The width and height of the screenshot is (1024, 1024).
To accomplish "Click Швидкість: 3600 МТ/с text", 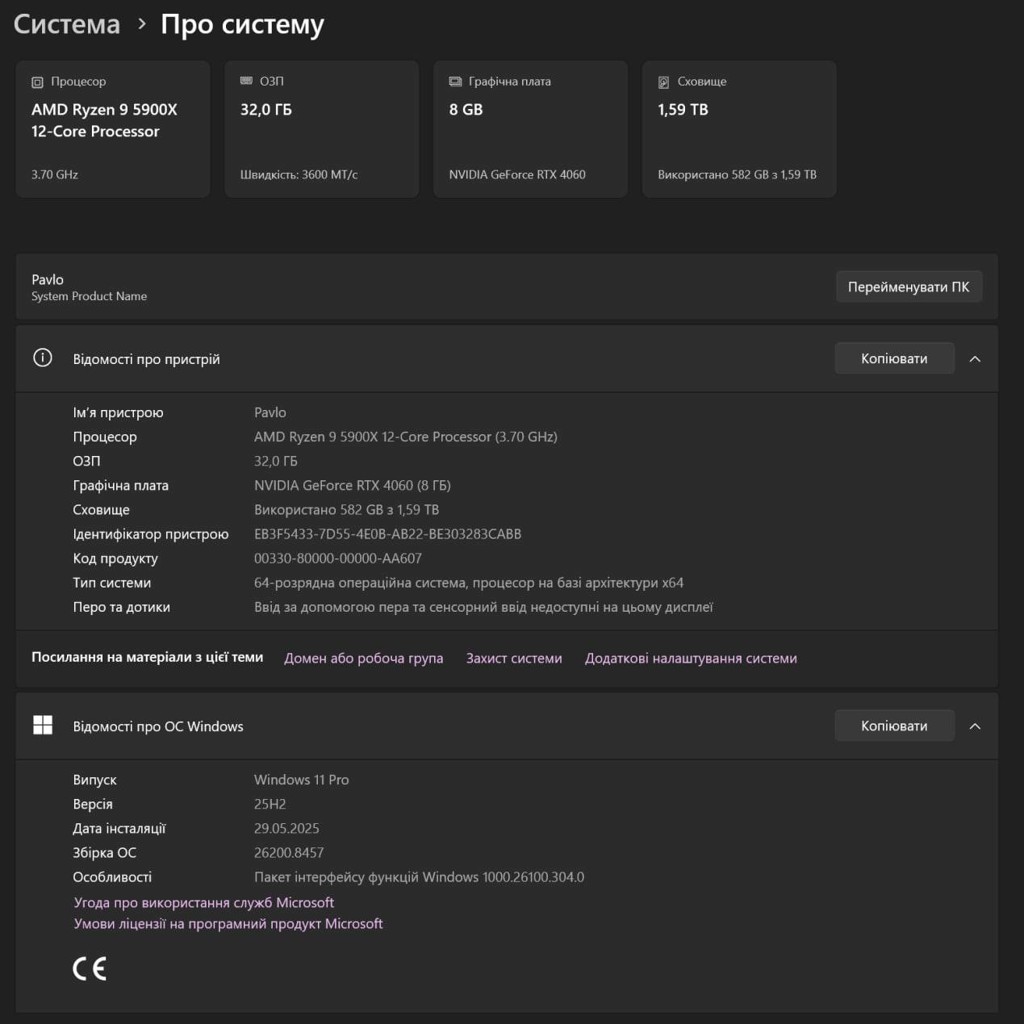I will coord(298,175).
